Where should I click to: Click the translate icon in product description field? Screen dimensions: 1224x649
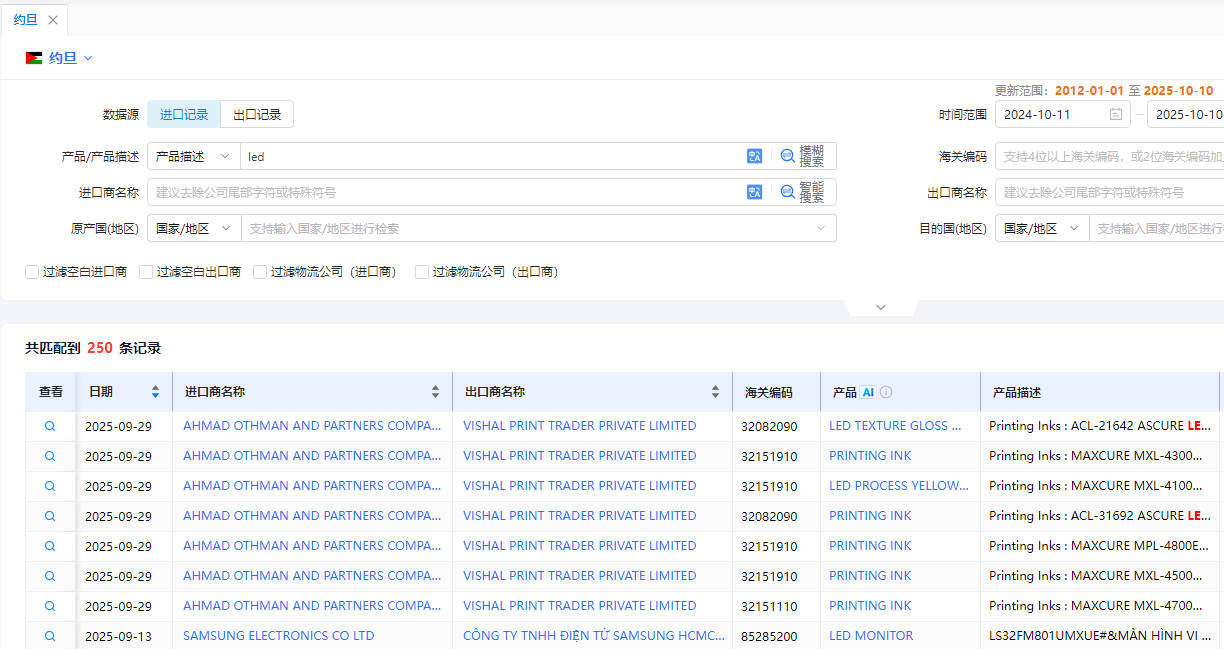point(754,156)
